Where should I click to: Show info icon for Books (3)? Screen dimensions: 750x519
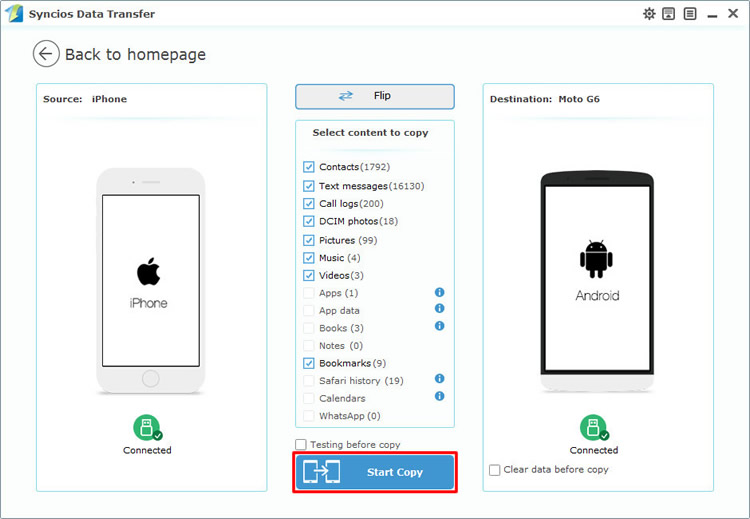[x=440, y=326]
